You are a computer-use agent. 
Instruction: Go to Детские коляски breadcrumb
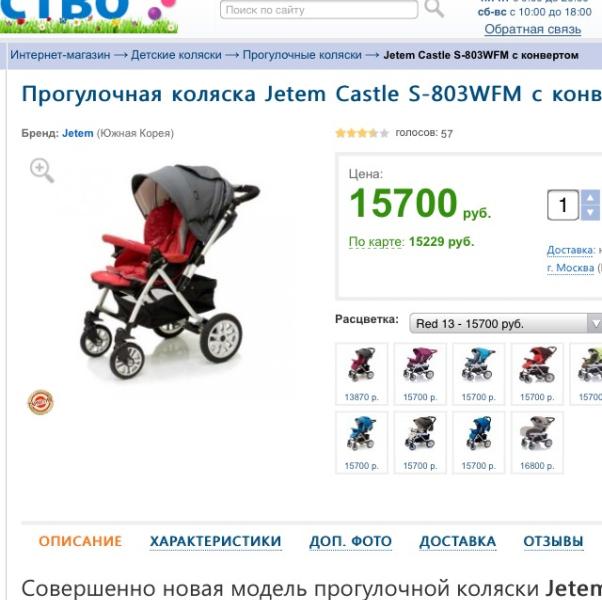point(176,55)
